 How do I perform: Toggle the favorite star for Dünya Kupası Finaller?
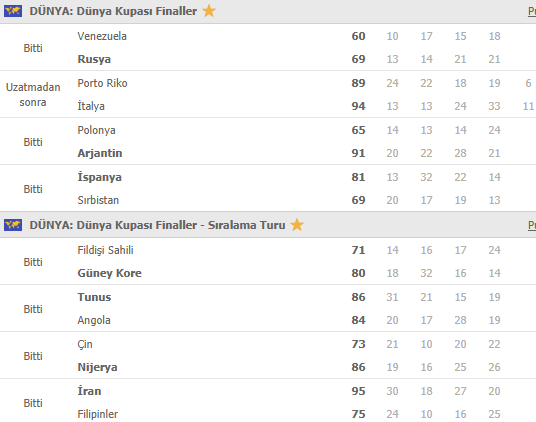pyautogui.click(x=209, y=11)
